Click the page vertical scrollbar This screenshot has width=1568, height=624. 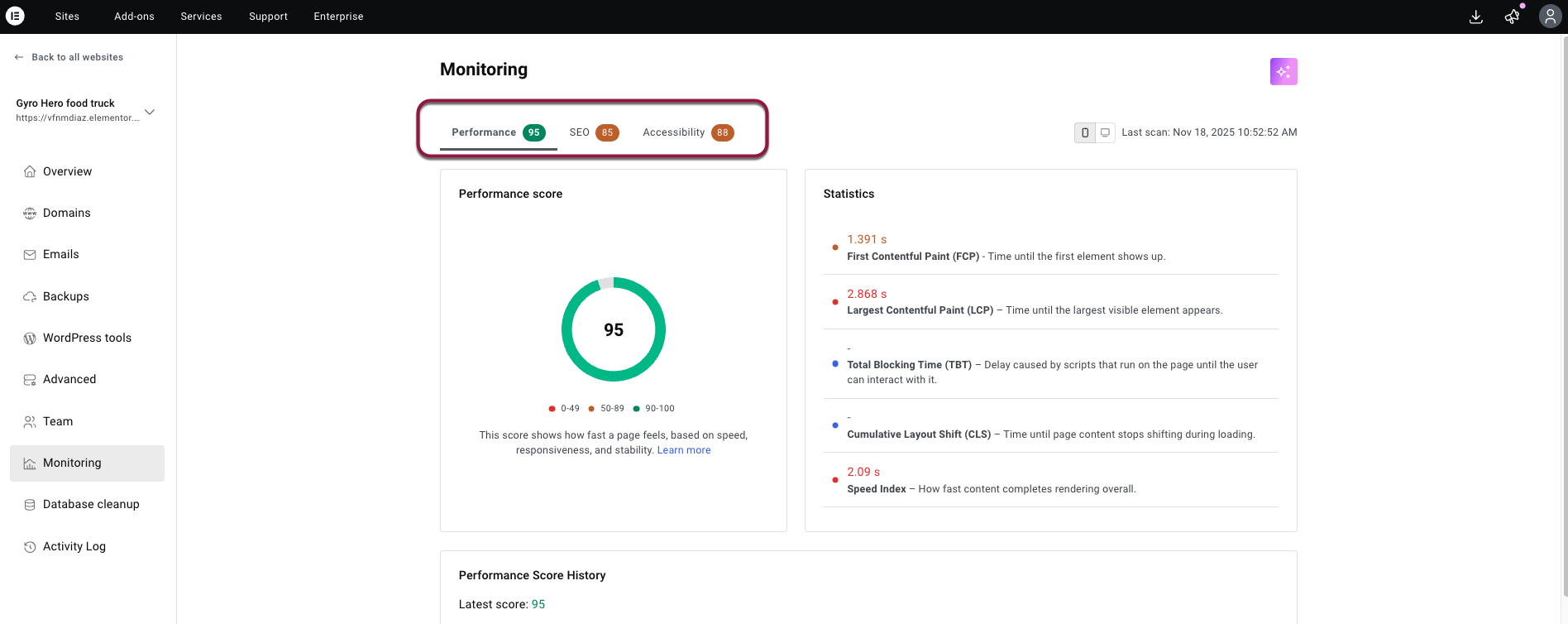click(x=1562, y=314)
